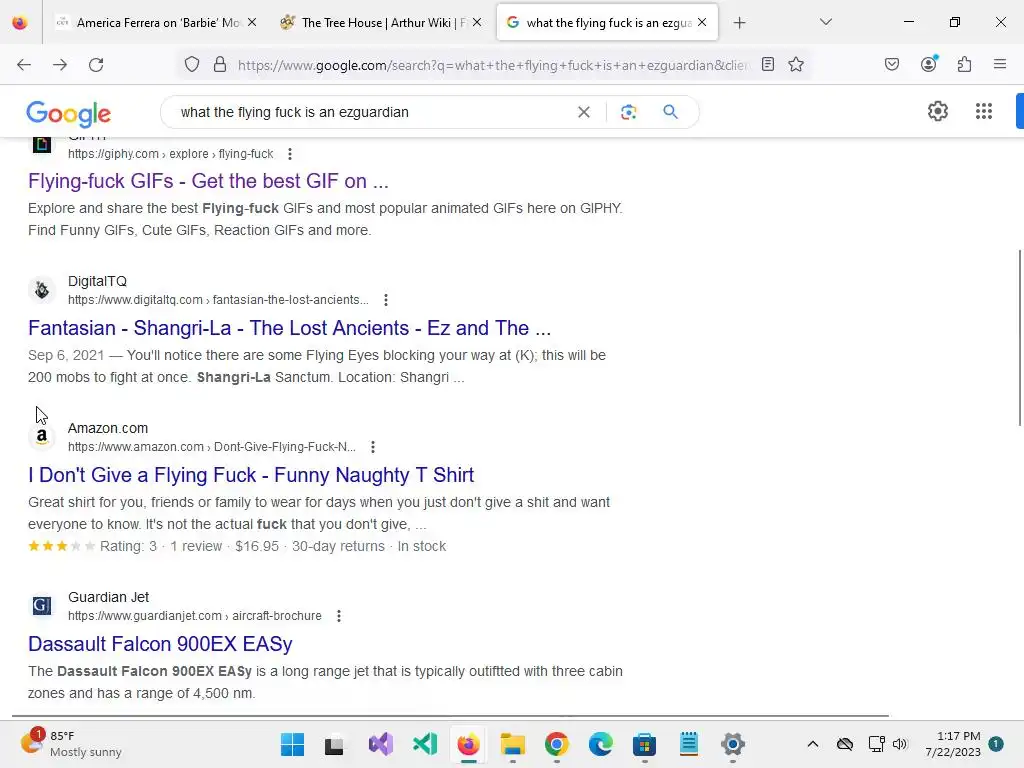Open the weather widget showing 85°F

(x=71, y=744)
